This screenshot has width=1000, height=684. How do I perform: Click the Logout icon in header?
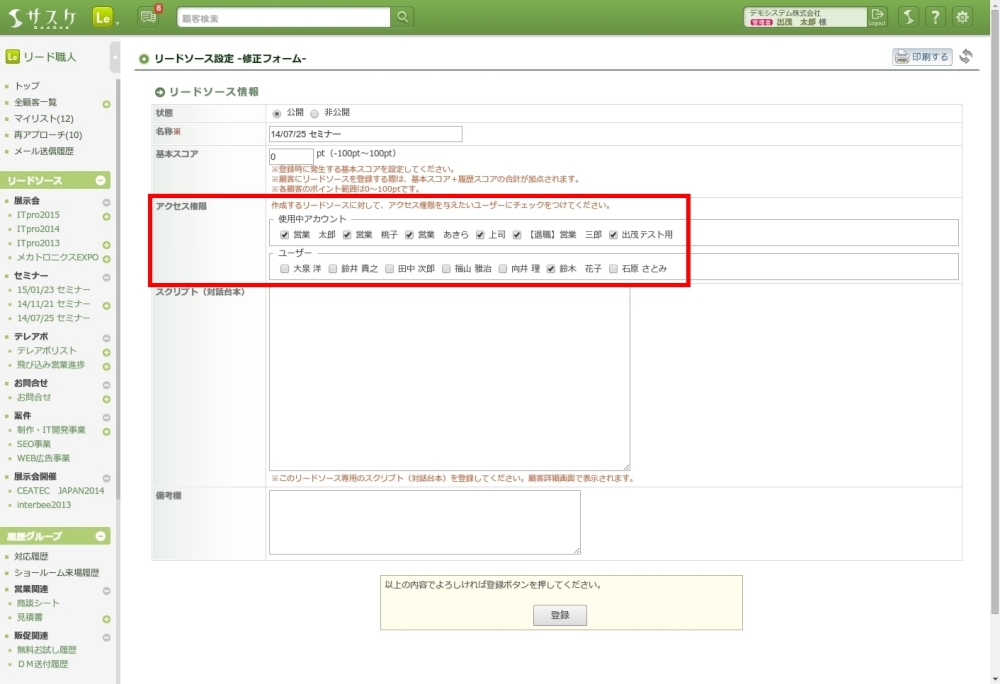877,16
